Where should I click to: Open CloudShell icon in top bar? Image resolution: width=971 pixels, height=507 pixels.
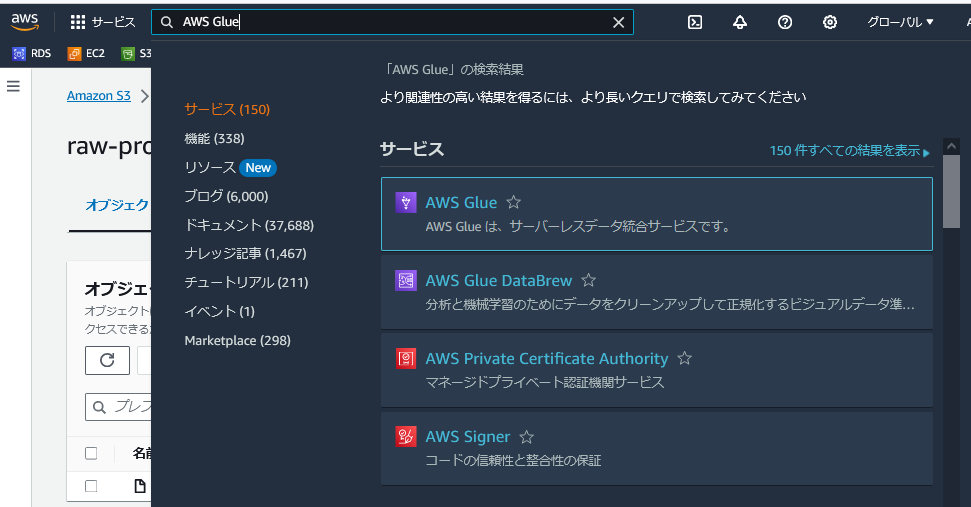[695, 22]
